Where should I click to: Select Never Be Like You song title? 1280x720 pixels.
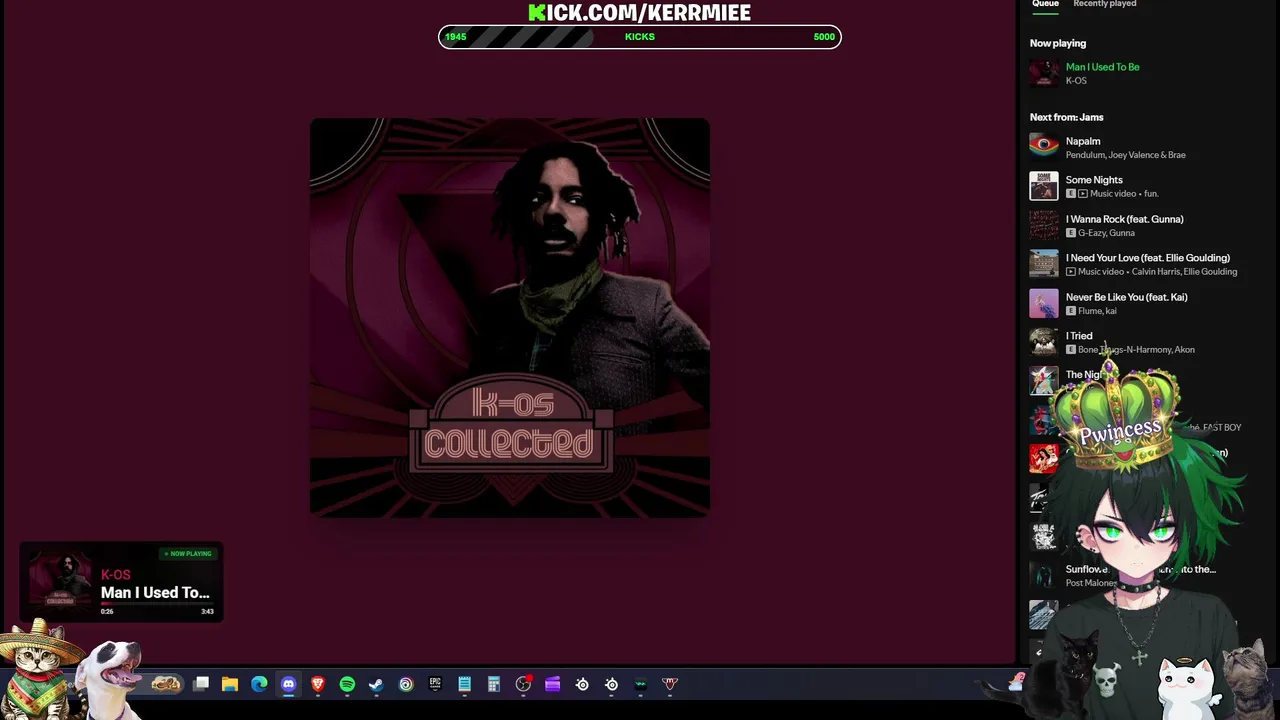1126,297
